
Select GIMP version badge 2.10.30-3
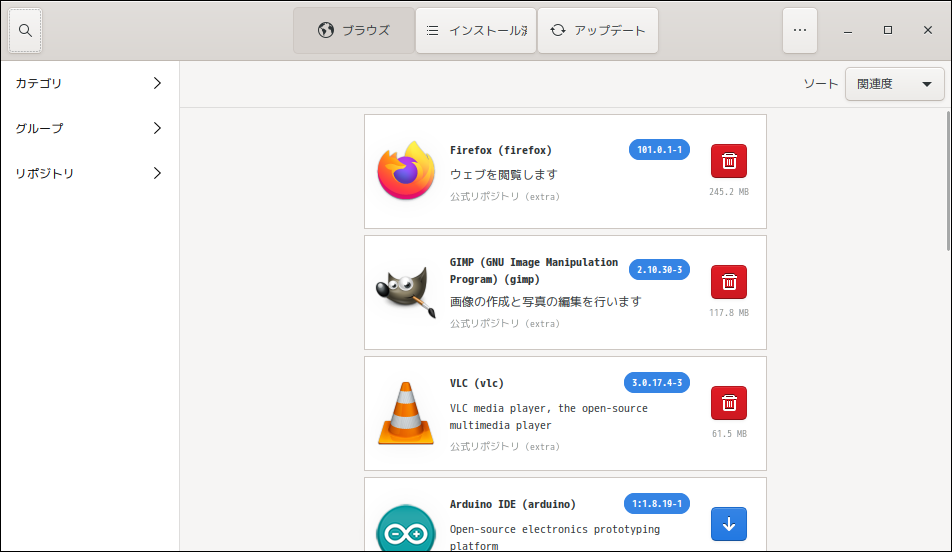(x=659, y=270)
